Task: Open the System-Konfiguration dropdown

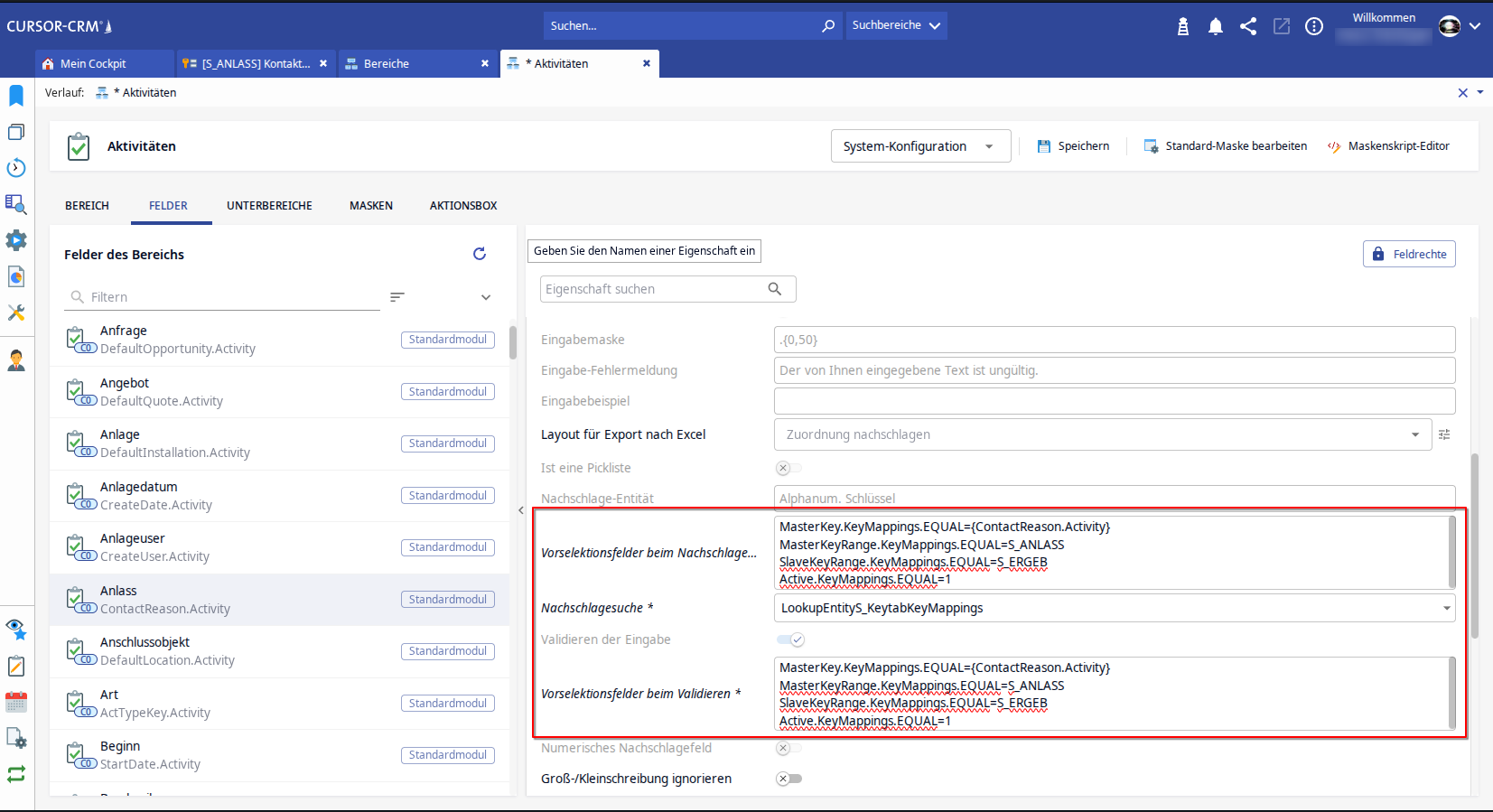Action: point(919,146)
